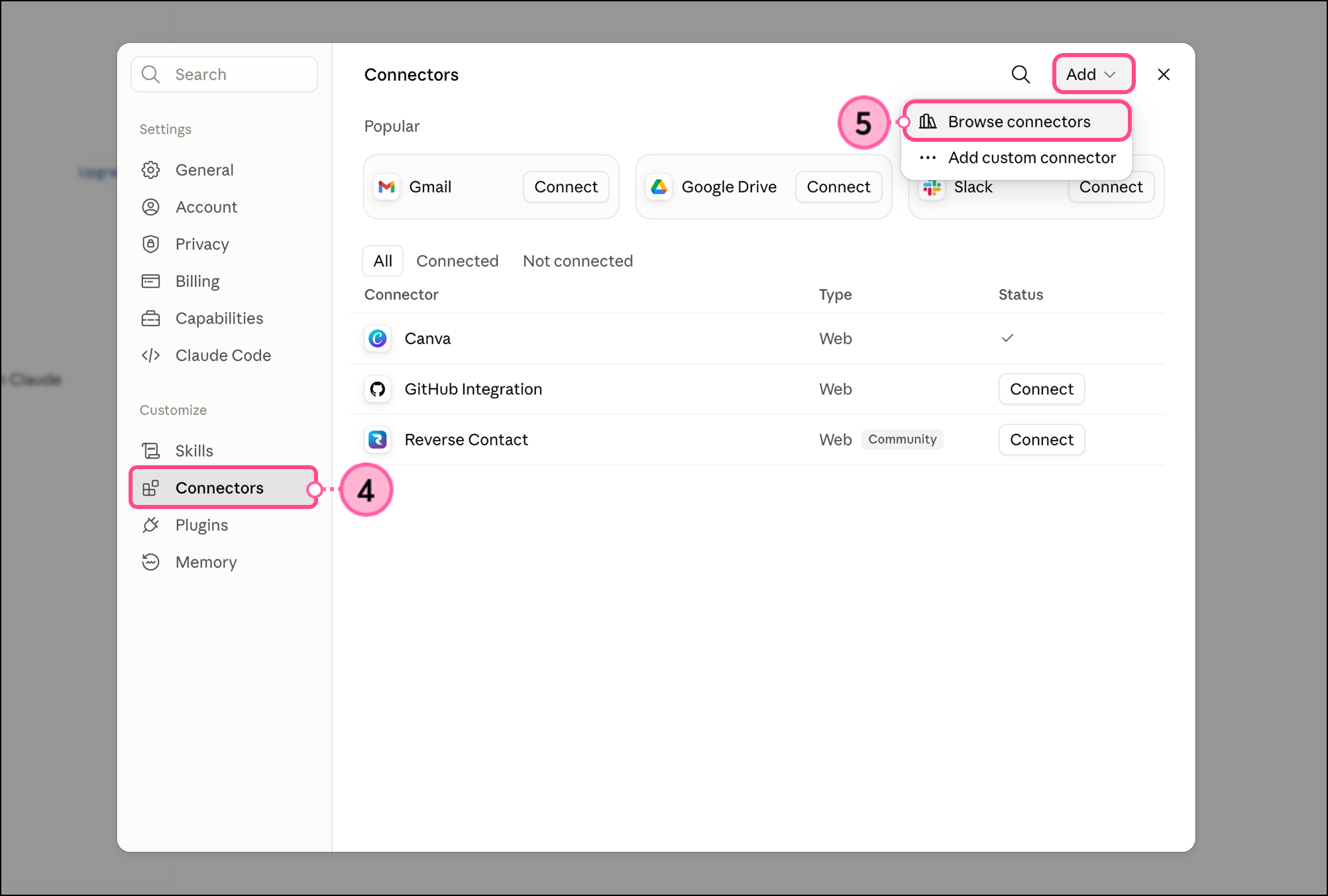Select the Reverse Contact name

pos(466,439)
